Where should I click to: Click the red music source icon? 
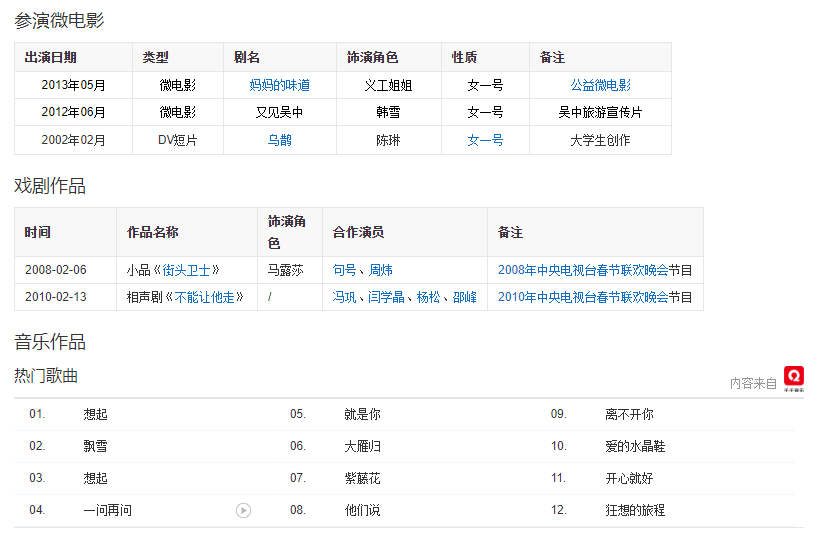coord(793,376)
